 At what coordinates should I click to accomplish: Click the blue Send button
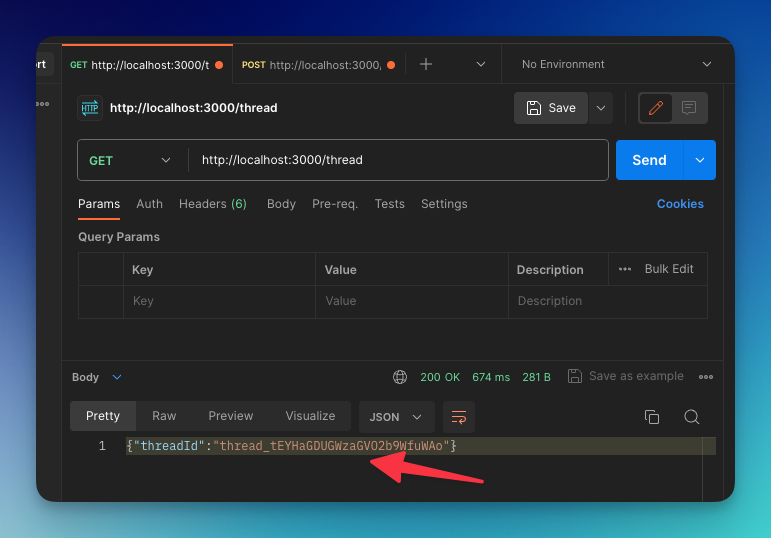[x=650, y=160]
